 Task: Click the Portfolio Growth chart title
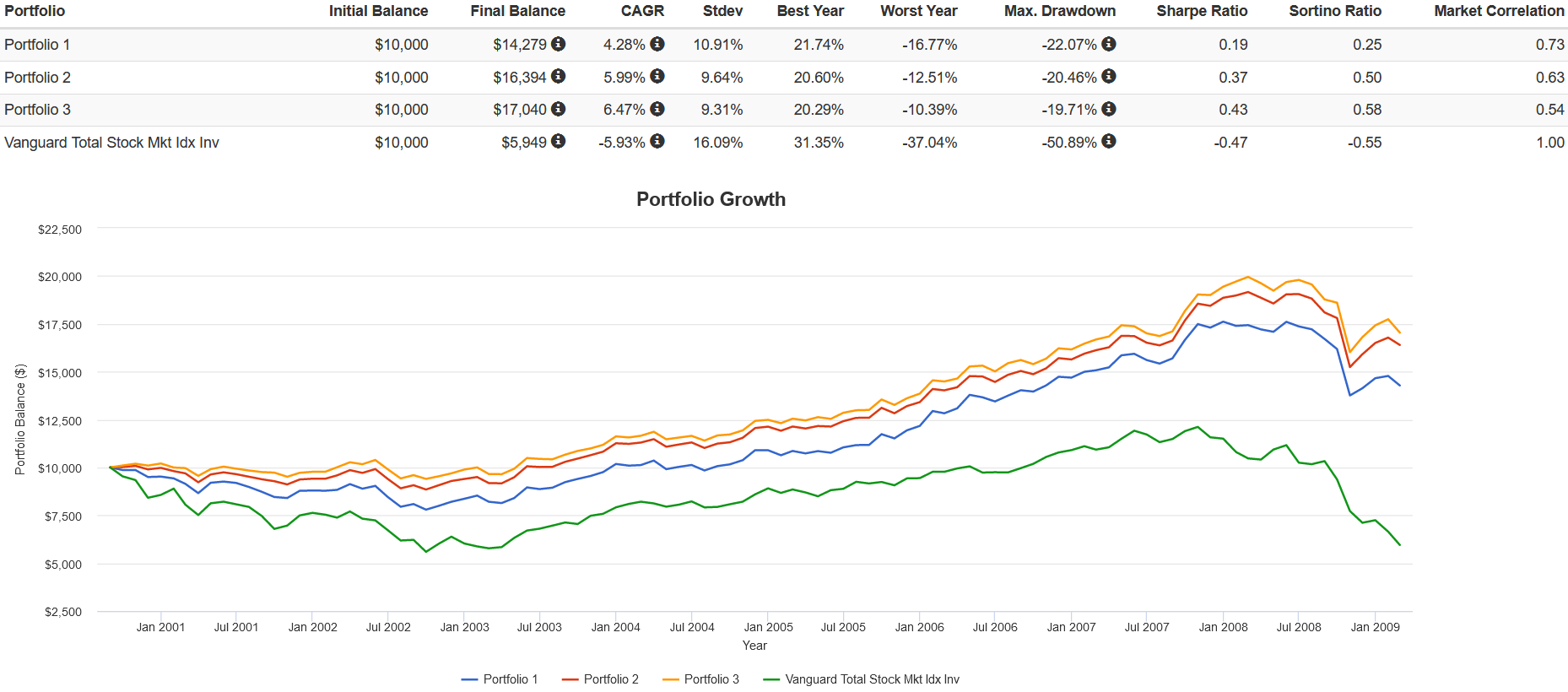(x=711, y=199)
